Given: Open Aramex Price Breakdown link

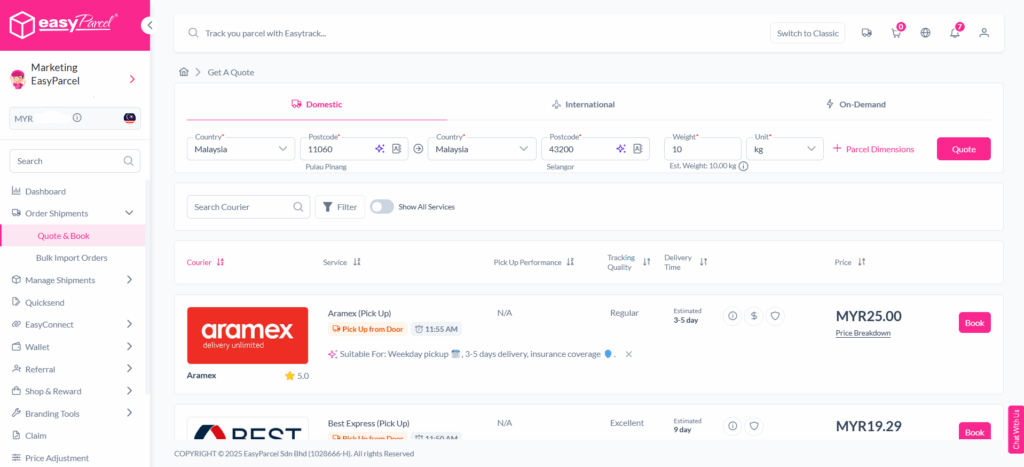Looking at the screenshot, I should (863, 333).
